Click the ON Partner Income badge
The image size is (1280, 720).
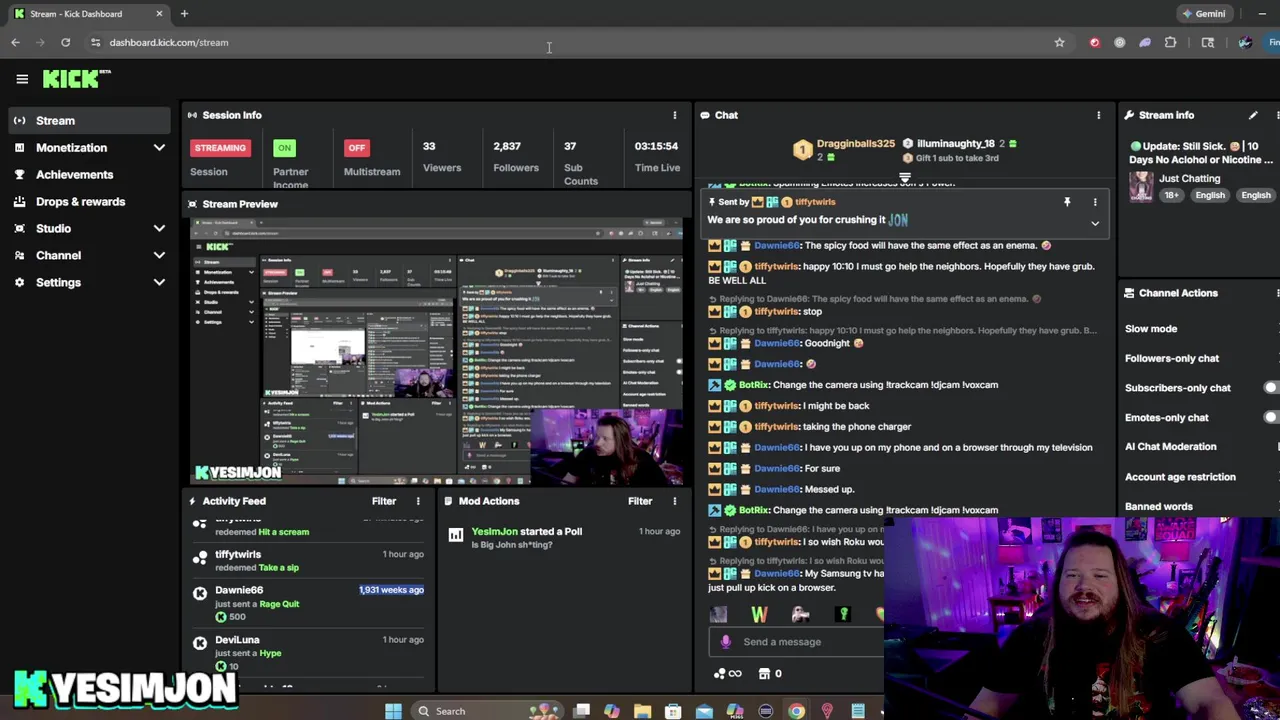click(284, 148)
